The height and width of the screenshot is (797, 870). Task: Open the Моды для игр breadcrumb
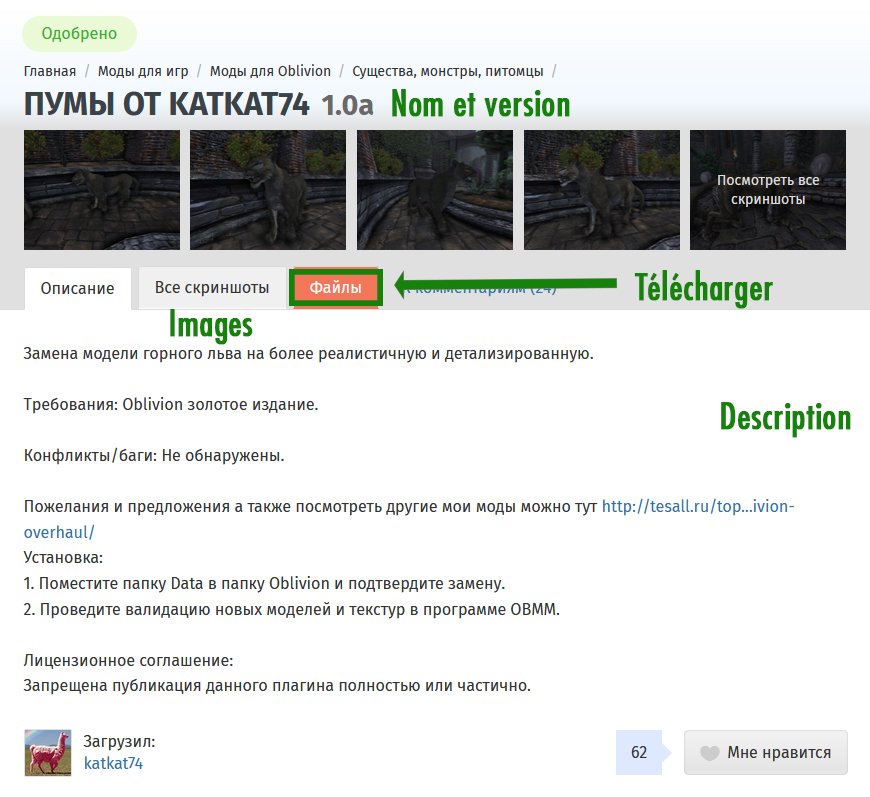[x=143, y=71]
